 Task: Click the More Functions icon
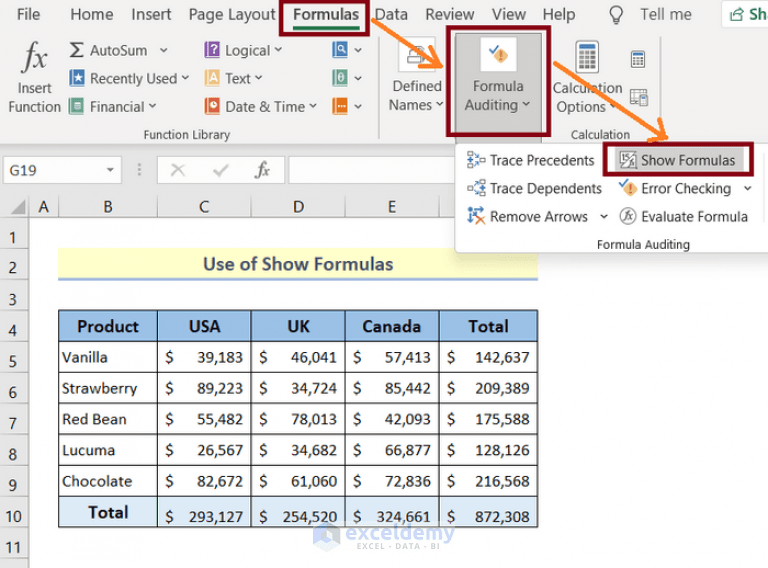coord(340,106)
